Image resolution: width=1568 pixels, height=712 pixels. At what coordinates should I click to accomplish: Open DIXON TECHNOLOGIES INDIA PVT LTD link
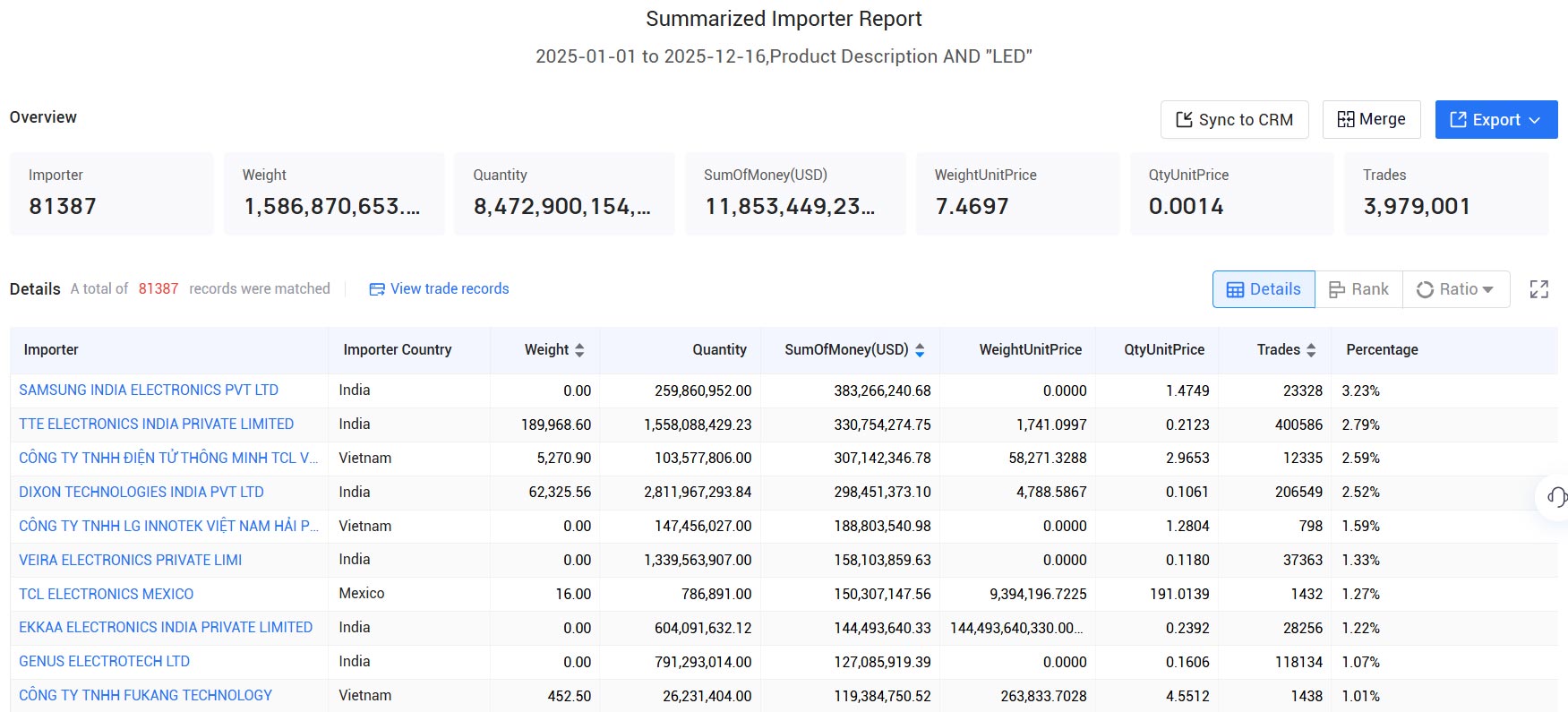click(x=141, y=493)
